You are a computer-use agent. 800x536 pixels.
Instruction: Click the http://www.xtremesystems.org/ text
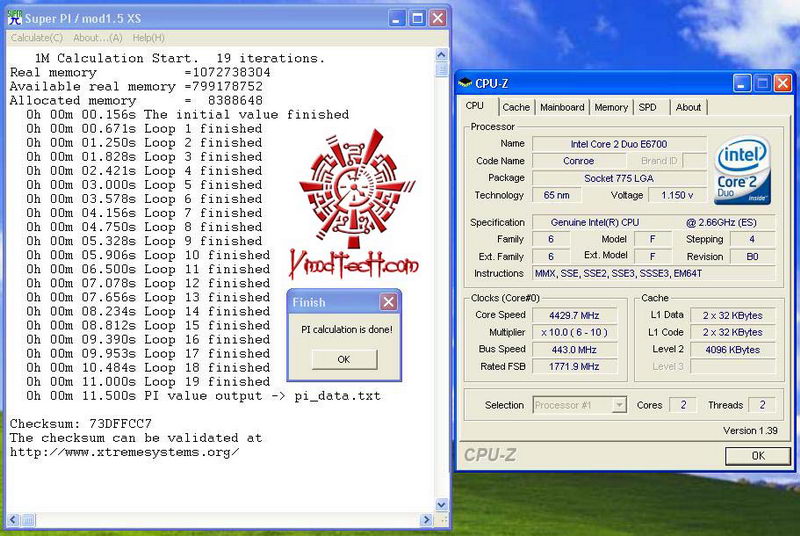click(x=124, y=452)
